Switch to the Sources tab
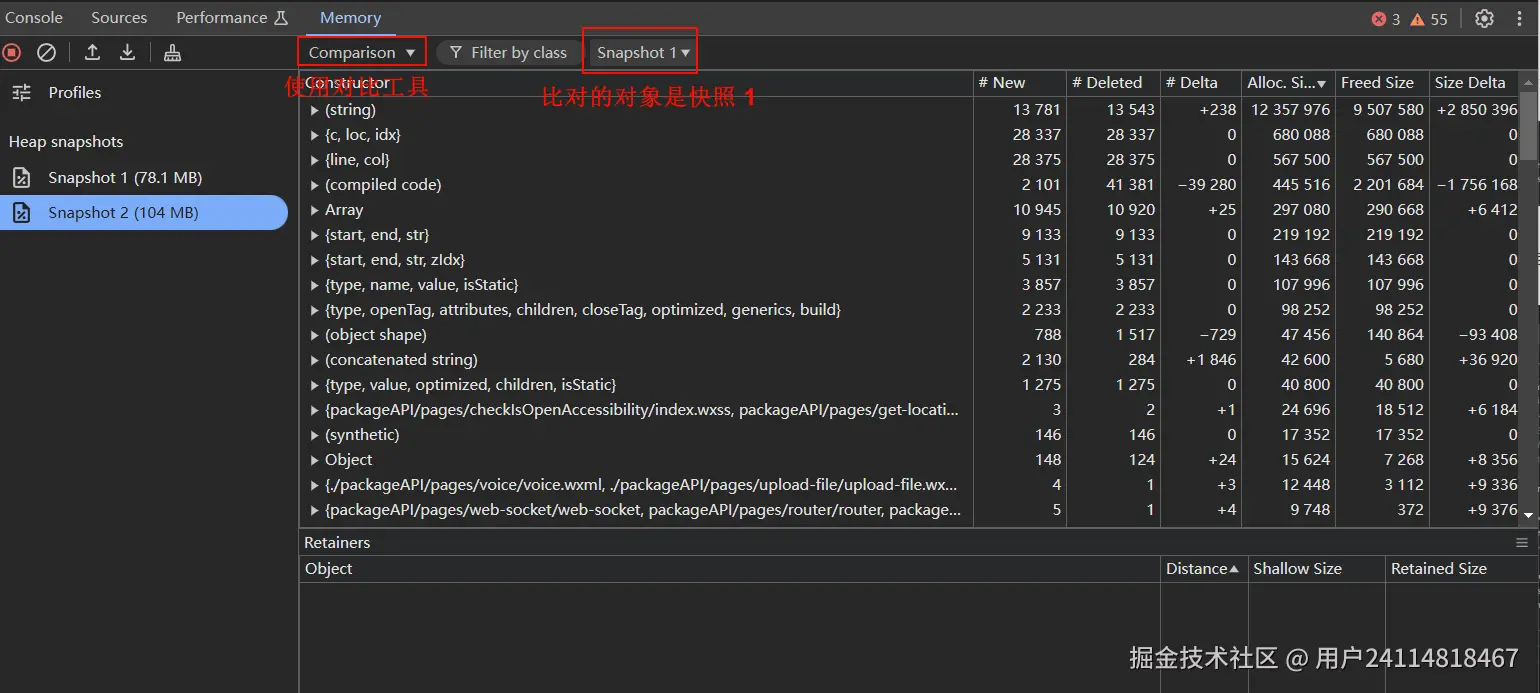 pyautogui.click(x=119, y=18)
